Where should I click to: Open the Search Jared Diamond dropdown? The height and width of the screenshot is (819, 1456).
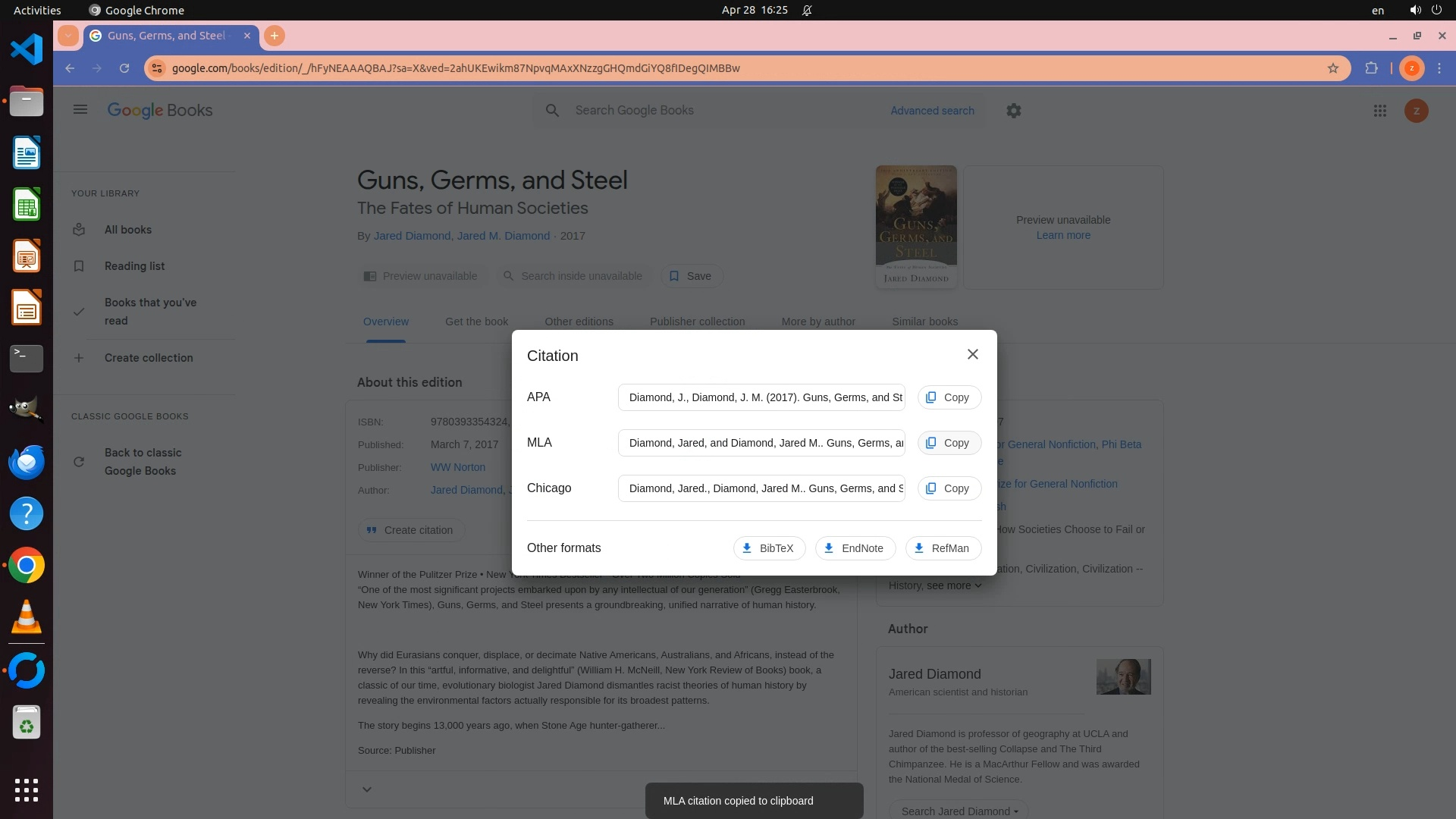click(x=959, y=811)
